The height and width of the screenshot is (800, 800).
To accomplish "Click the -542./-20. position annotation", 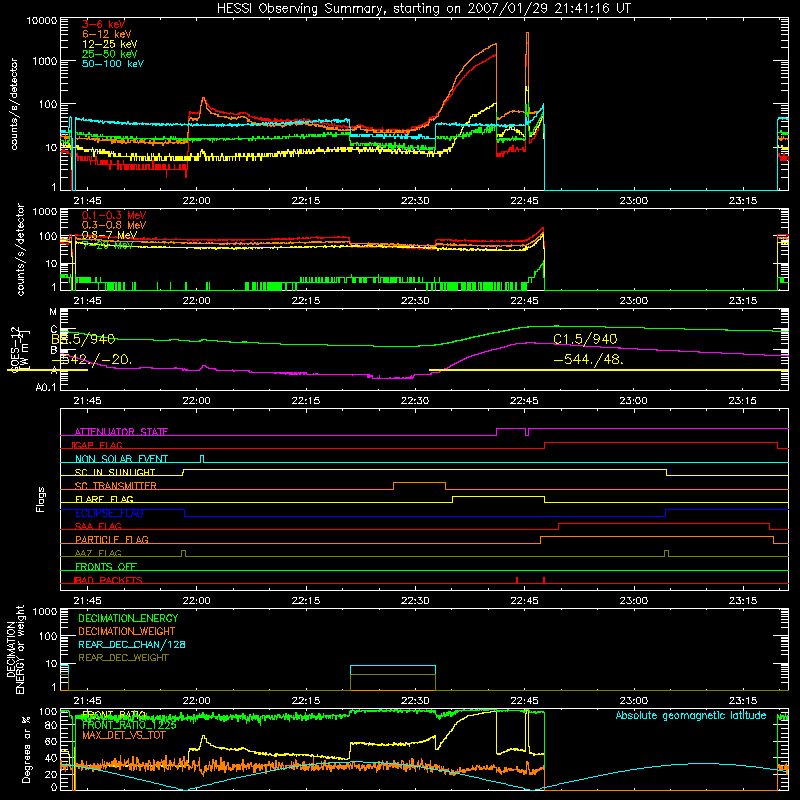I will coord(92,359).
